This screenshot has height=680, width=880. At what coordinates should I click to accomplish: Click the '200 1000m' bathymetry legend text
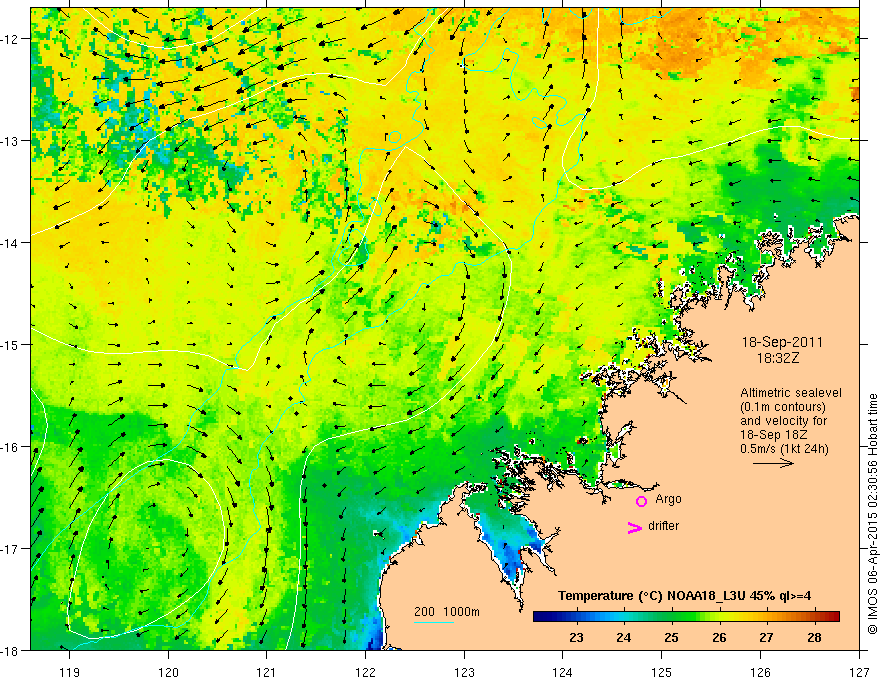pos(447,612)
